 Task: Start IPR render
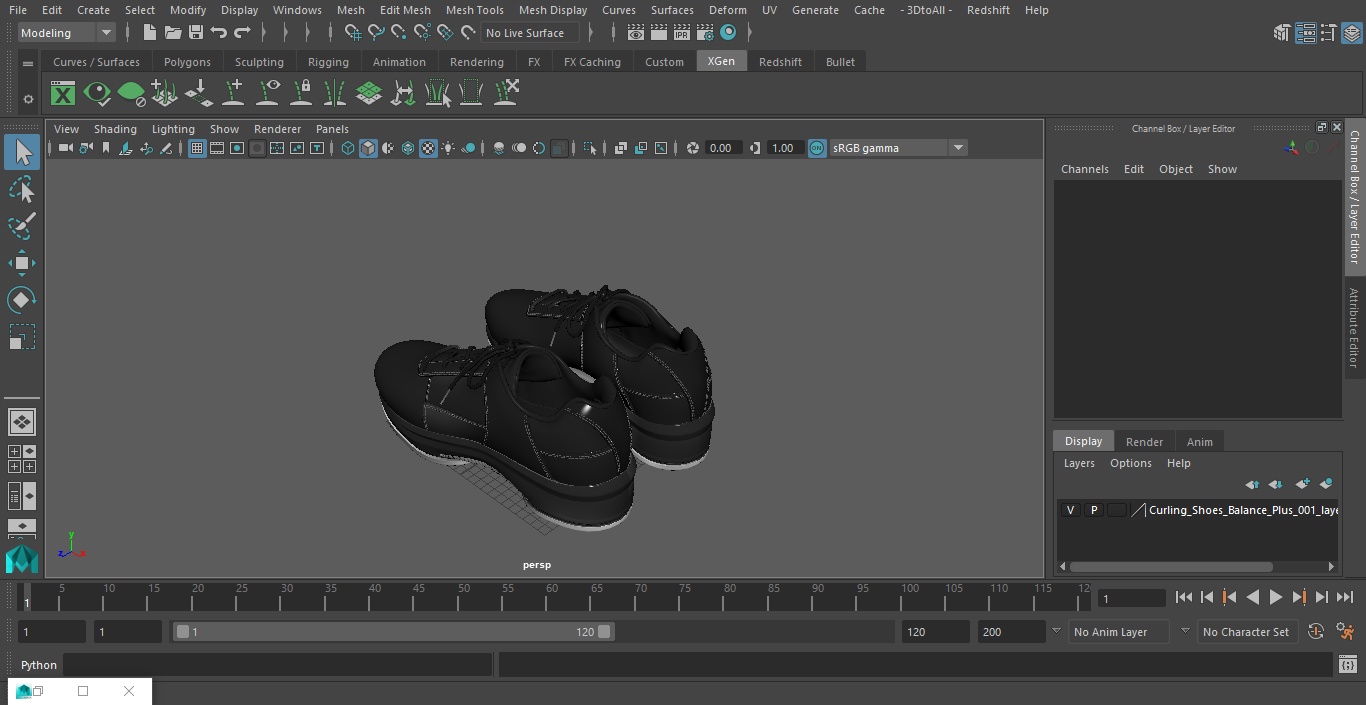point(682,33)
